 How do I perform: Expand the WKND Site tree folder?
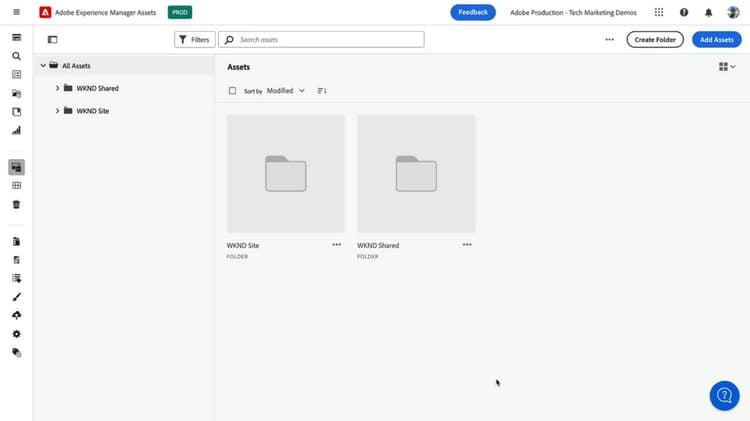point(57,111)
